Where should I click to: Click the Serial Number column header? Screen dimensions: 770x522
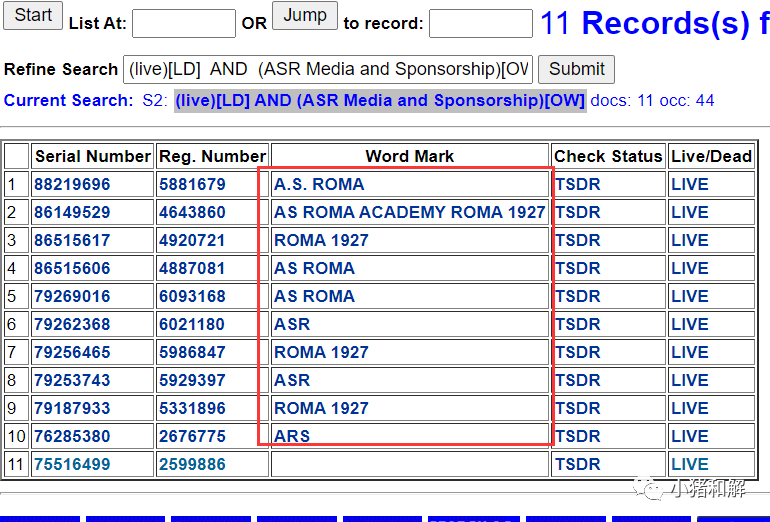tap(93, 156)
